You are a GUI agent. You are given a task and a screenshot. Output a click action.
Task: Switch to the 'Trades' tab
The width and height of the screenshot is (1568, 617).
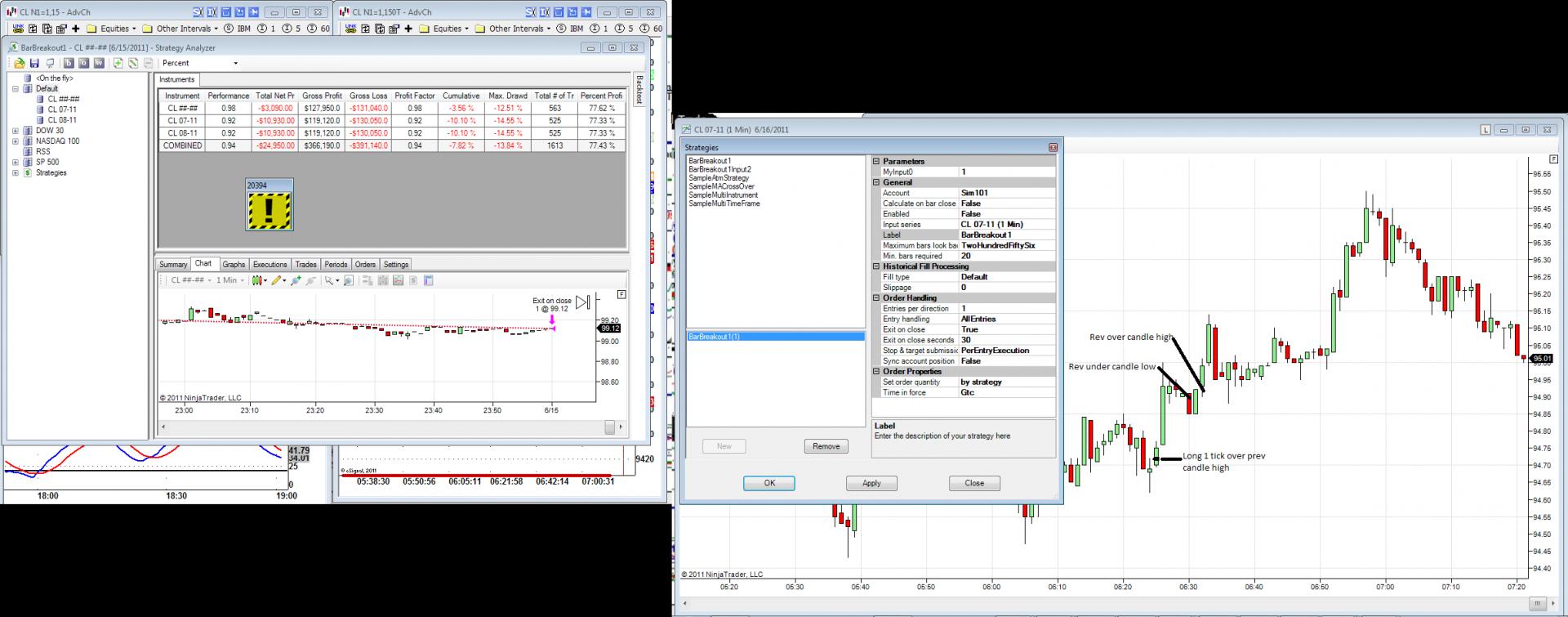306,265
